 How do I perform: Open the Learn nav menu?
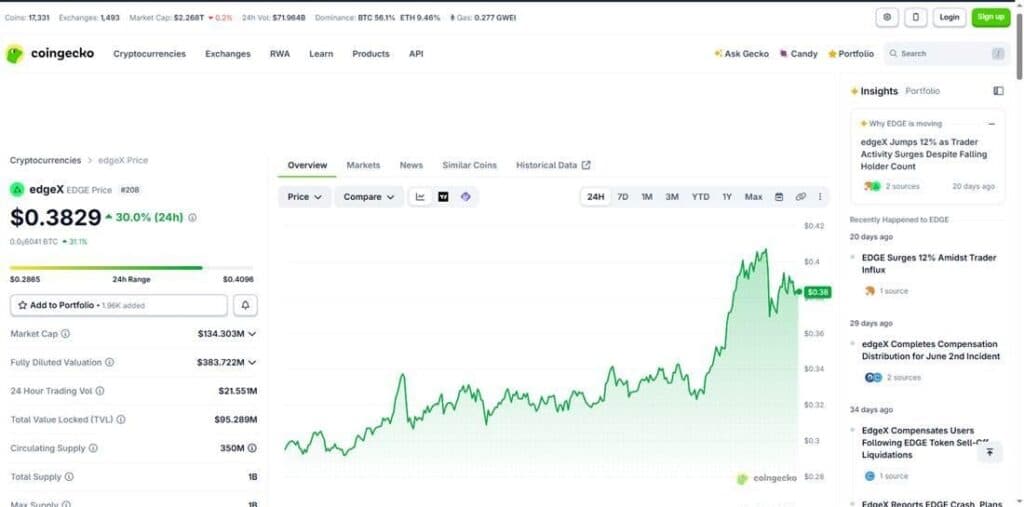click(321, 54)
